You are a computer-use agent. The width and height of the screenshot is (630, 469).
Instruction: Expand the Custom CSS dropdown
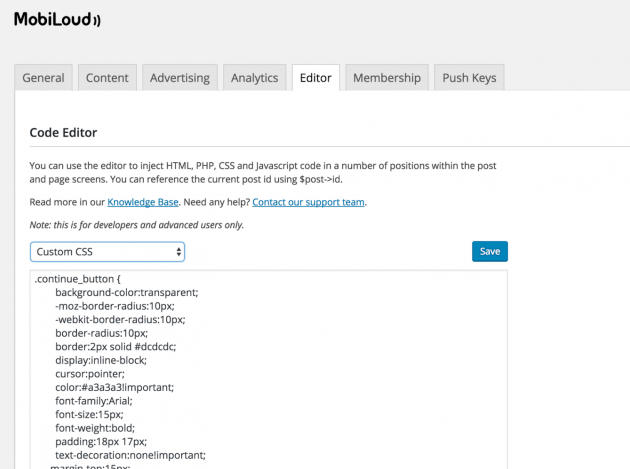pyautogui.click(x=107, y=252)
